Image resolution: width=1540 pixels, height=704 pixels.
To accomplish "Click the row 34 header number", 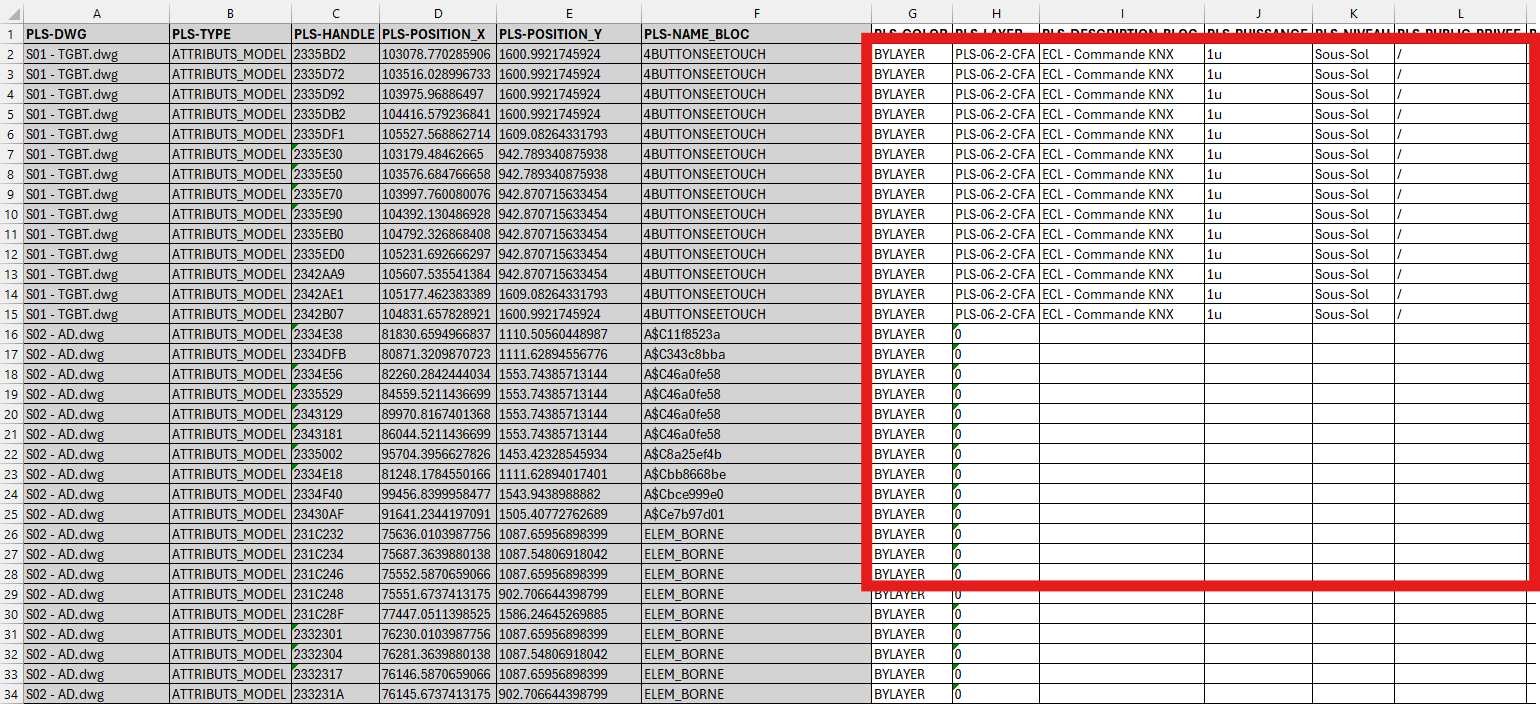I will click(11, 694).
